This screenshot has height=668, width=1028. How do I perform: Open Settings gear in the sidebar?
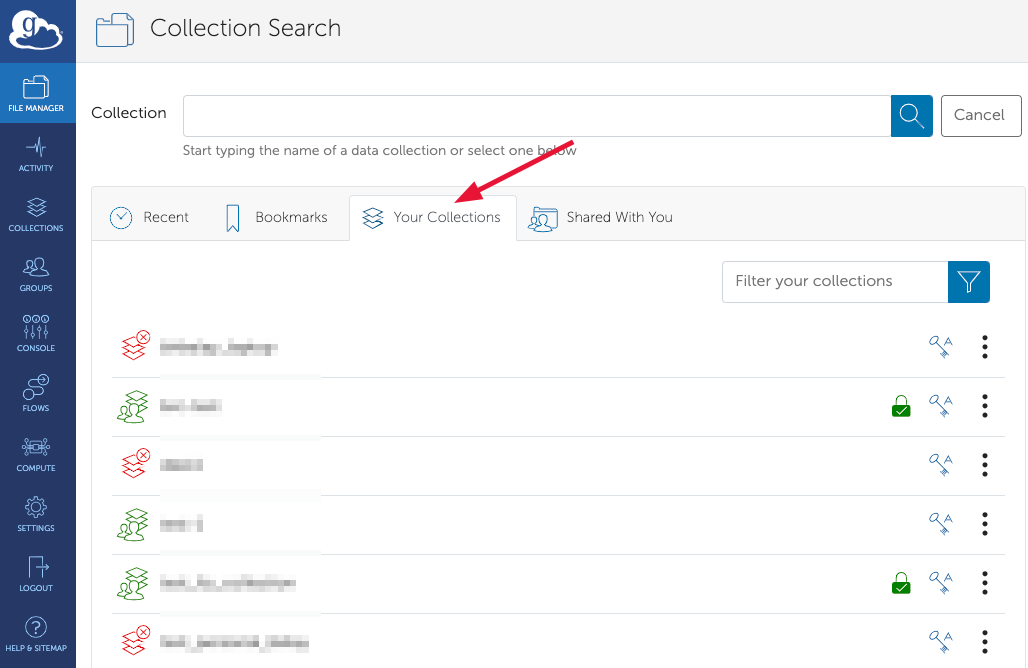[x=37, y=513]
